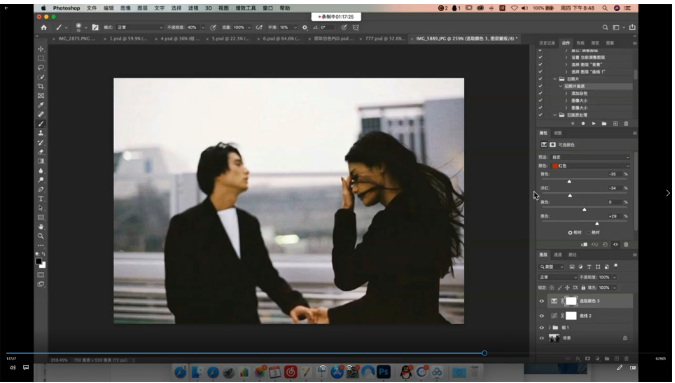Select the Zoom tool

(x=41, y=236)
